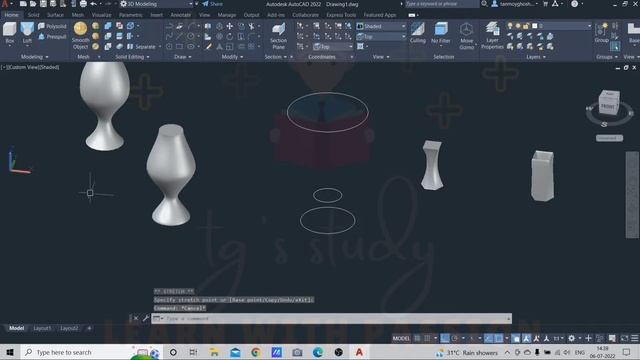Open the Help question mark icon
The height and width of the screenshot is (360, 640).
[x=574, y=4]
